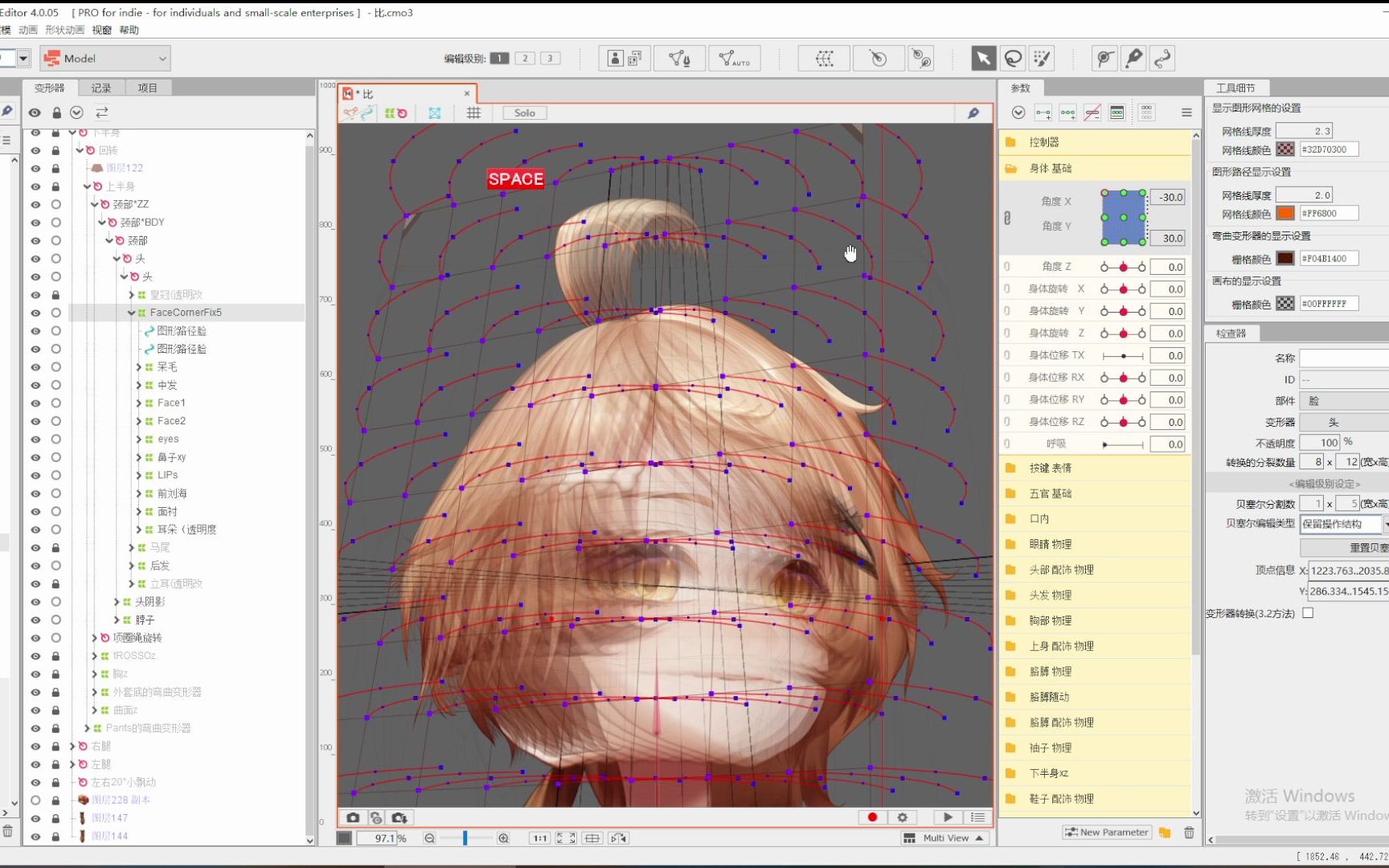Image resolution: width=1389 pixels, height=868 pixels.
Task: Switch to the 记录 tab
Action: coord(101,88)
